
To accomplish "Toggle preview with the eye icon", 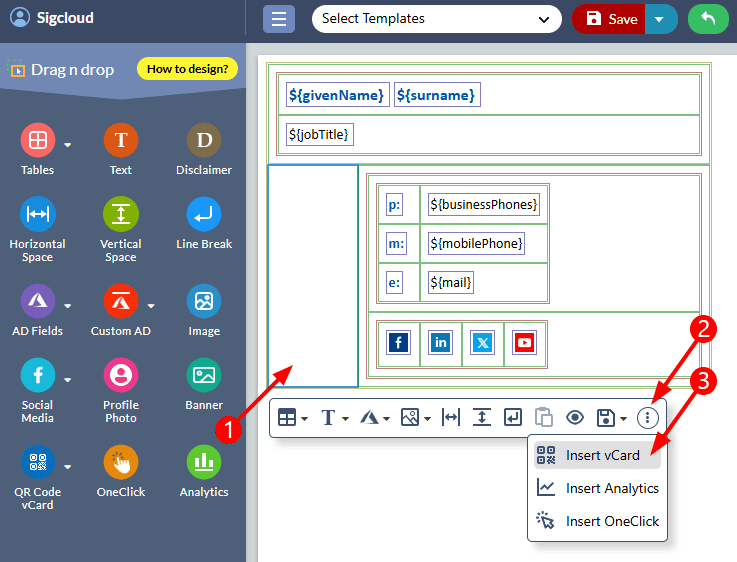I will point(575,418).
